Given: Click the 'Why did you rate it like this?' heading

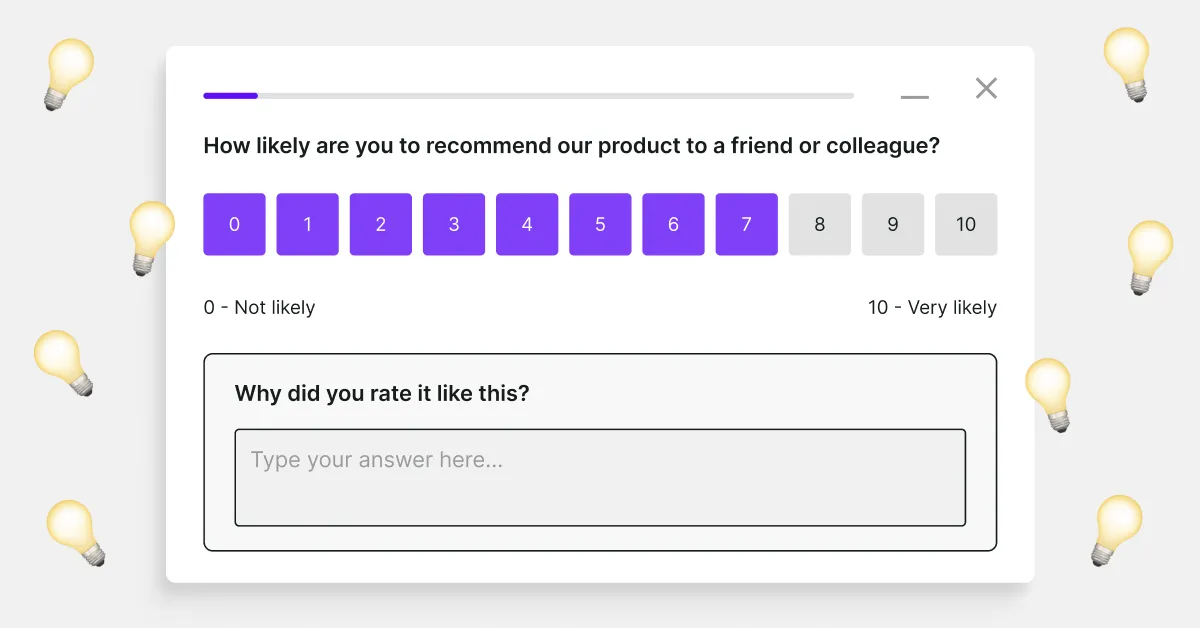Looking at the screenshot, I should point(382,393).
